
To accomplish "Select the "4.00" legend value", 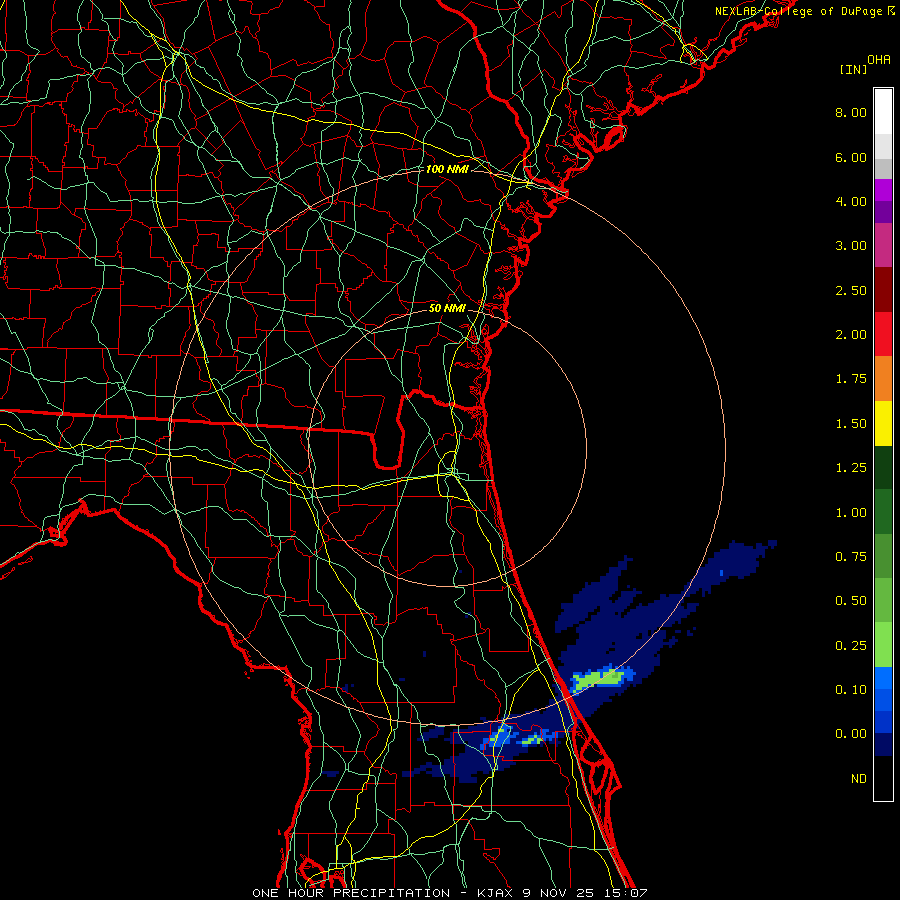I will [851, 201].
